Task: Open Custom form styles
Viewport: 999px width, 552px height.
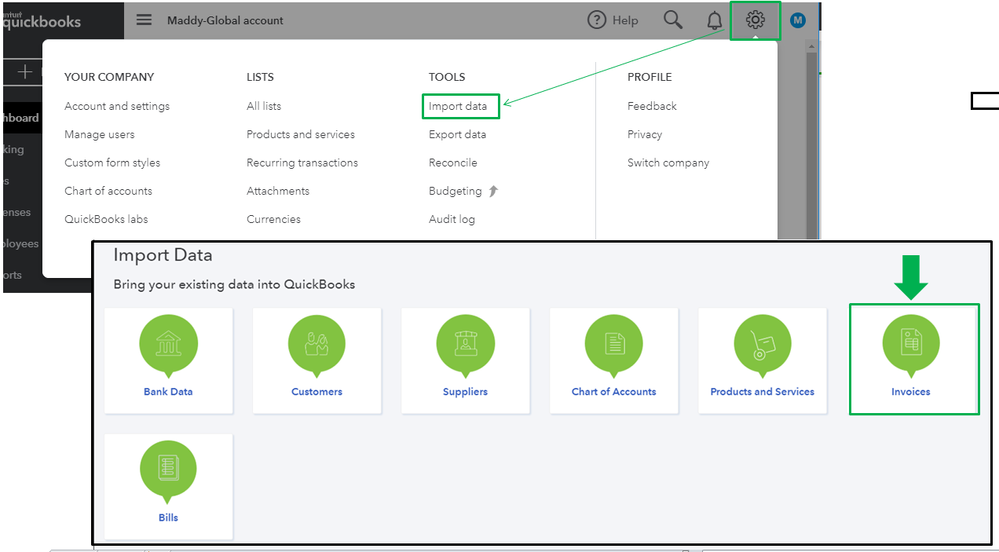Action: [112, 163]
